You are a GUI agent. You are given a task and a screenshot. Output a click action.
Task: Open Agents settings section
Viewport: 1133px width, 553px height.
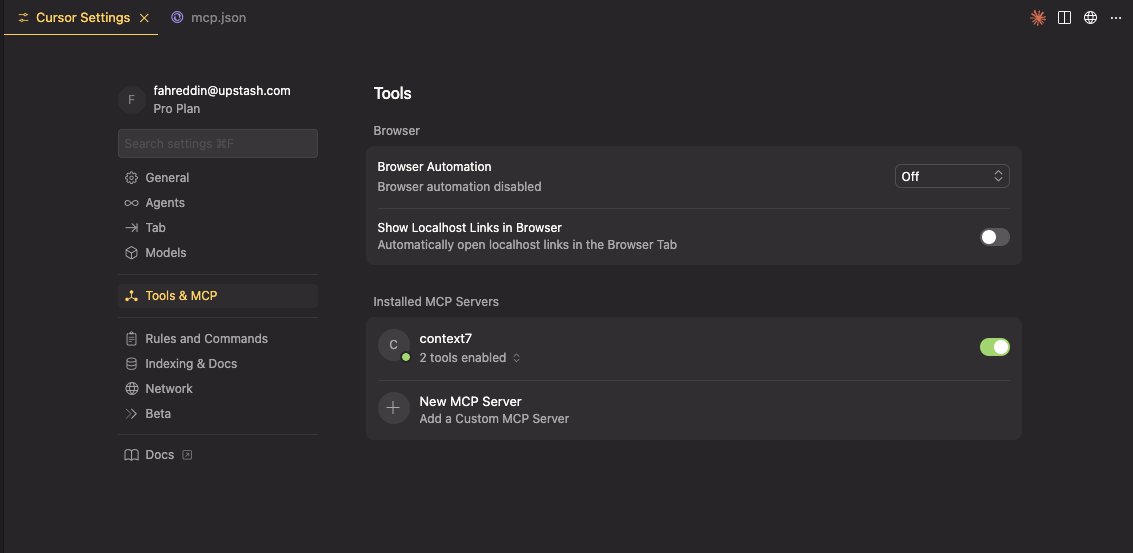217,203
